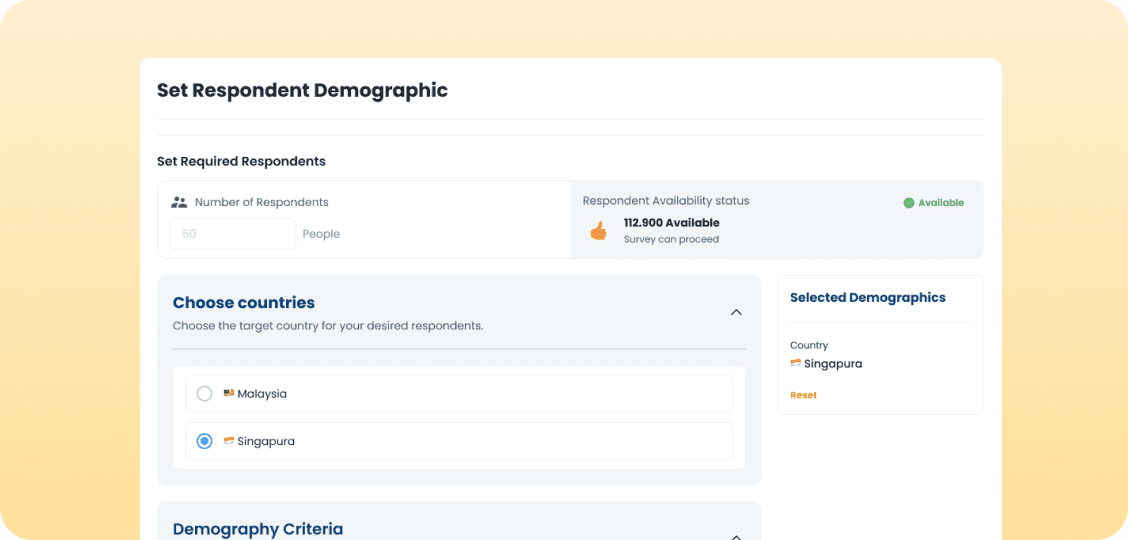Select the Malaysia radio button
This screenshot has height=540, width=1128.
pyautogui.click(x=204, y=393)
